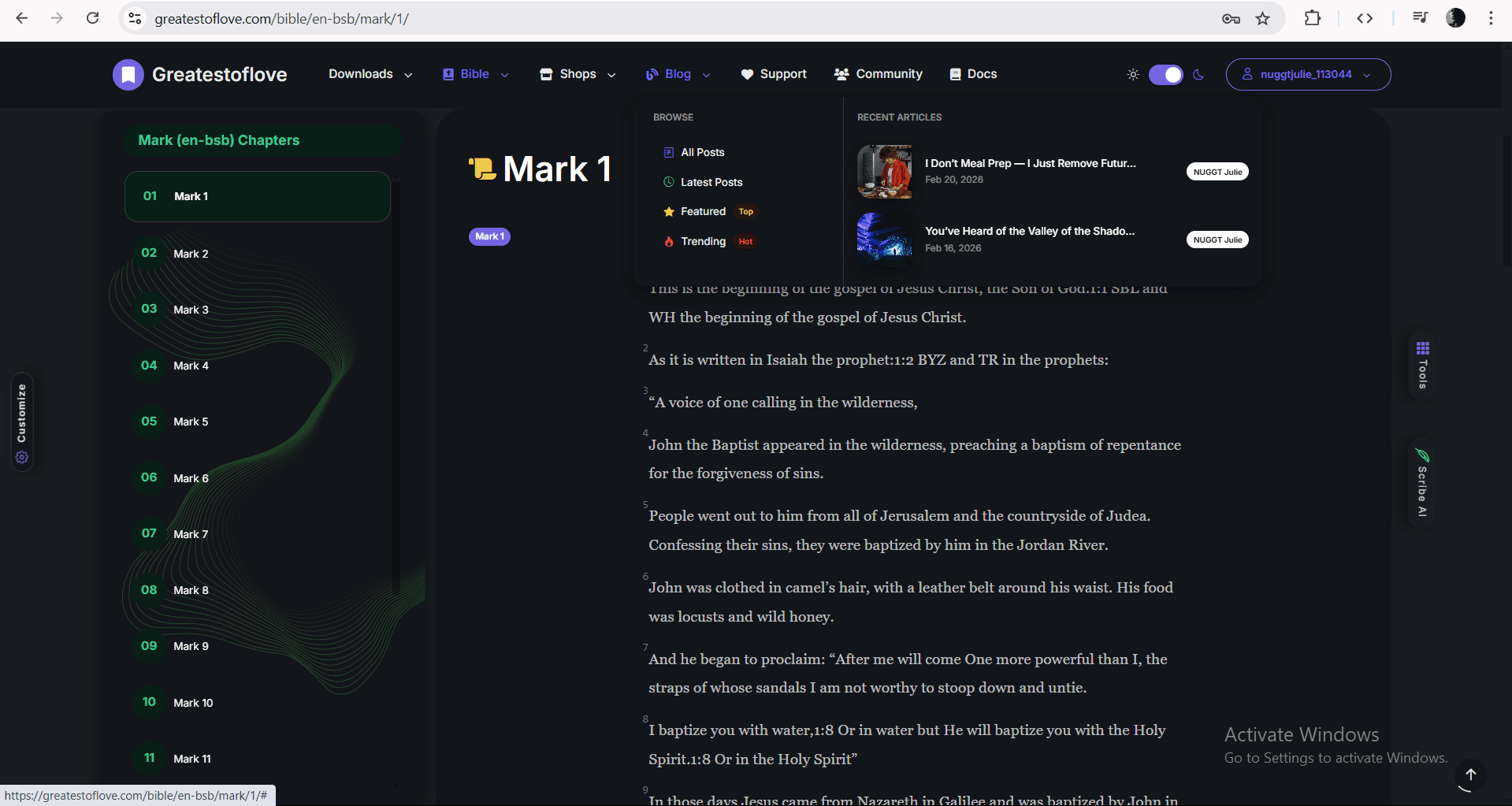This screenshot has width=1512, height=806.
Task: Expand the Downloads dropdown menu
Action: 370,74
